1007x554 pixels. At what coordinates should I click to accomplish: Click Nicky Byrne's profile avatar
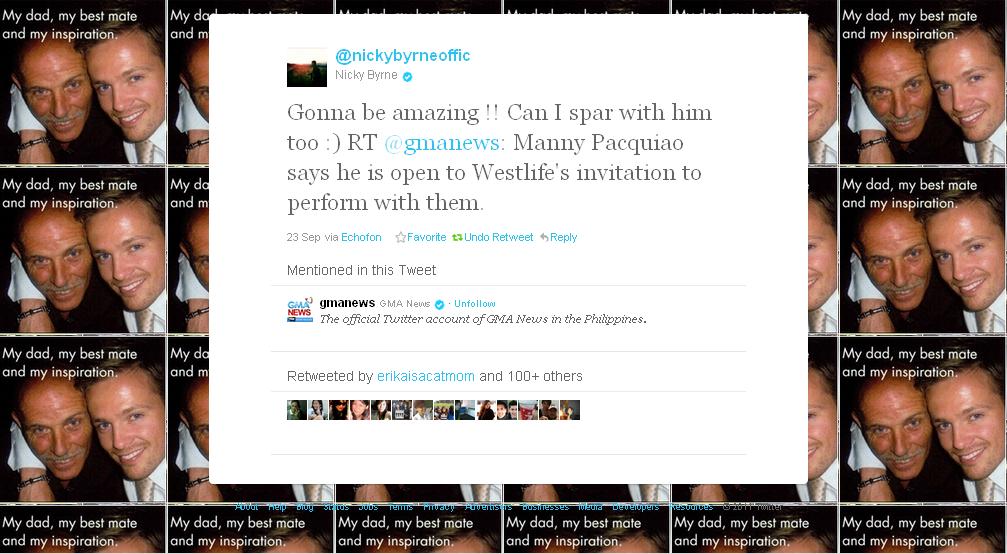[x=306, y=67]
